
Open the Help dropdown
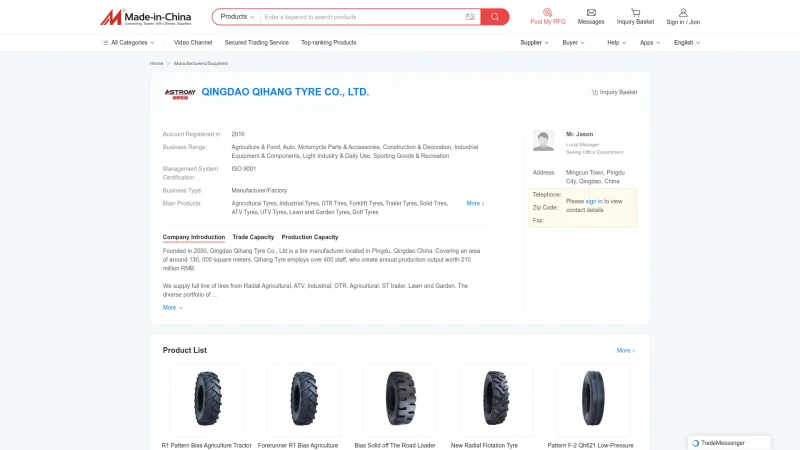[x=616, y=43]
